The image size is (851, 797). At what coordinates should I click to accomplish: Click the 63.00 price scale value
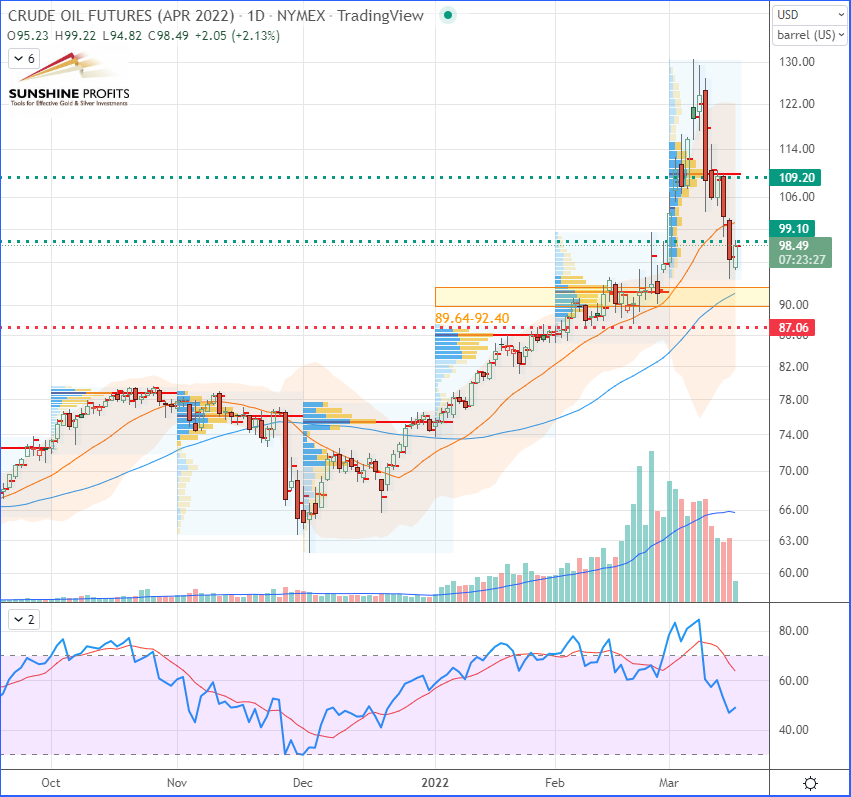(793, 541)
